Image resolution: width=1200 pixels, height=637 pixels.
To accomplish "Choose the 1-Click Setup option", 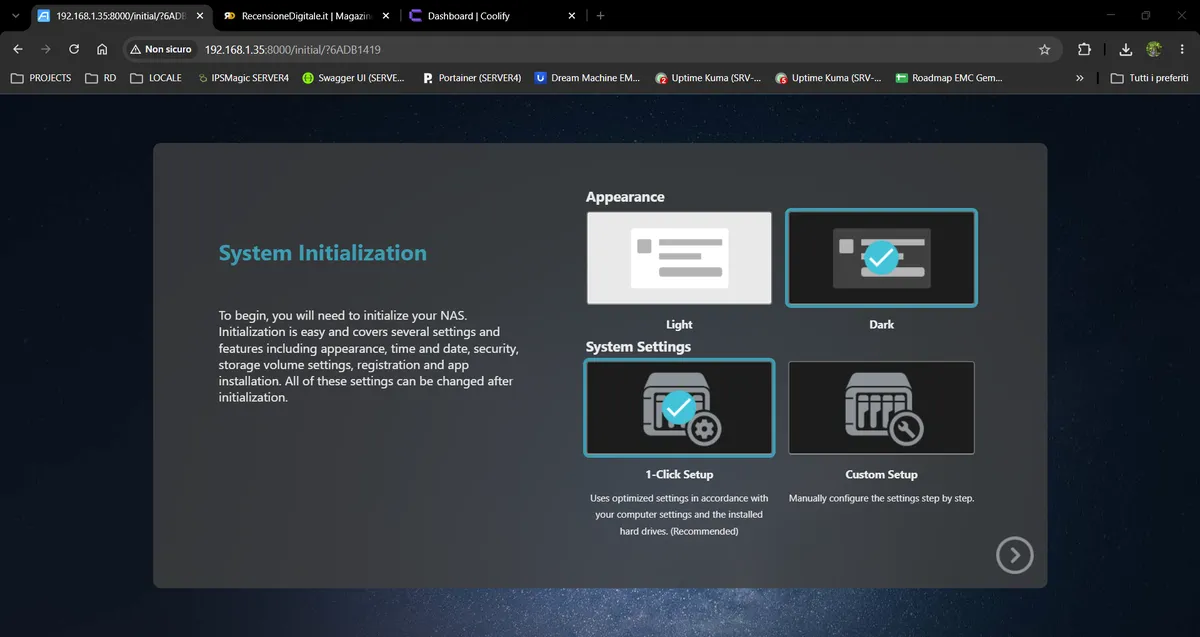I will (x=679, y=408).
